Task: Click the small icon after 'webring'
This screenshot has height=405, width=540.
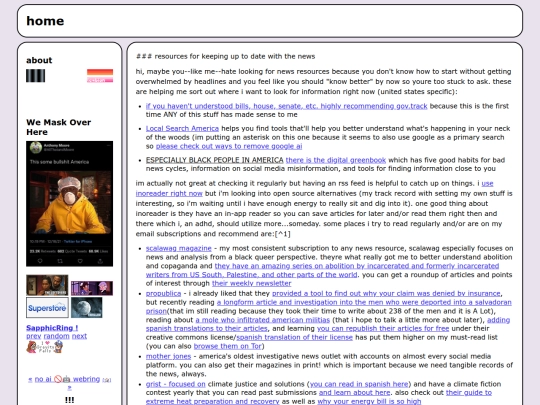Action: coord(107,380)
